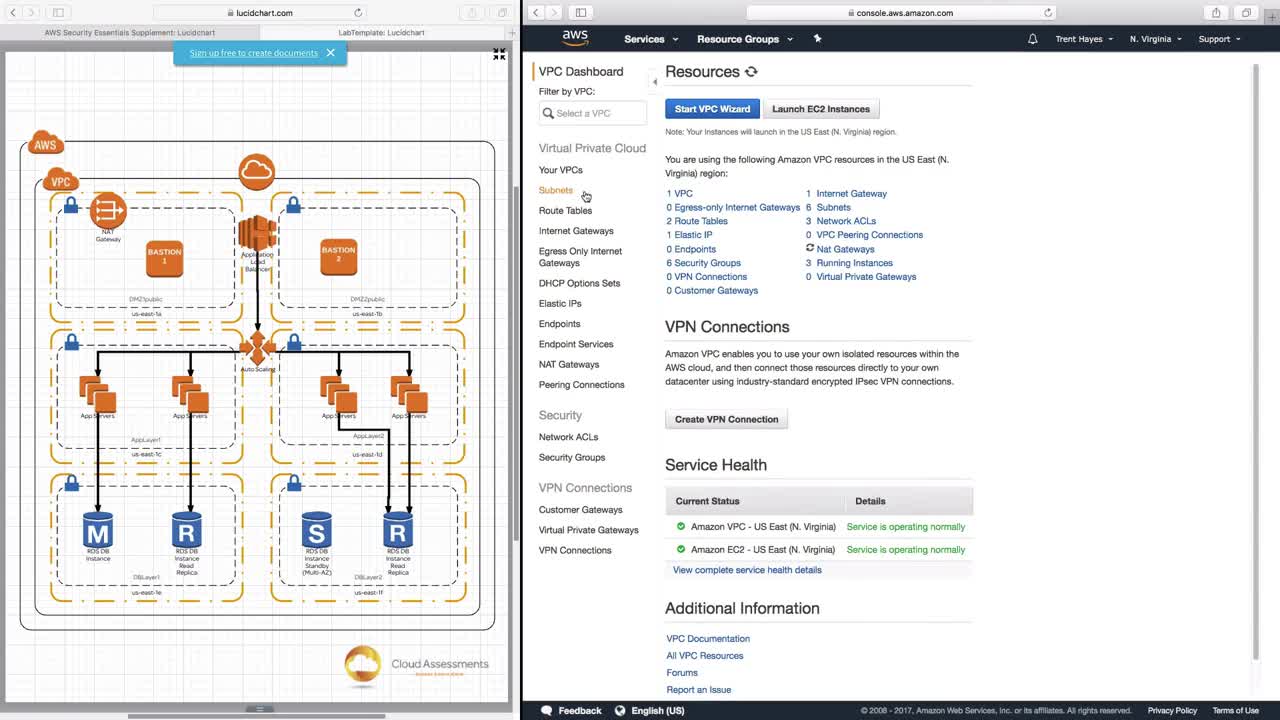Select the Bastion 2 instance icon
This screenshot has width=1280, height=720.
pos(338,258)
